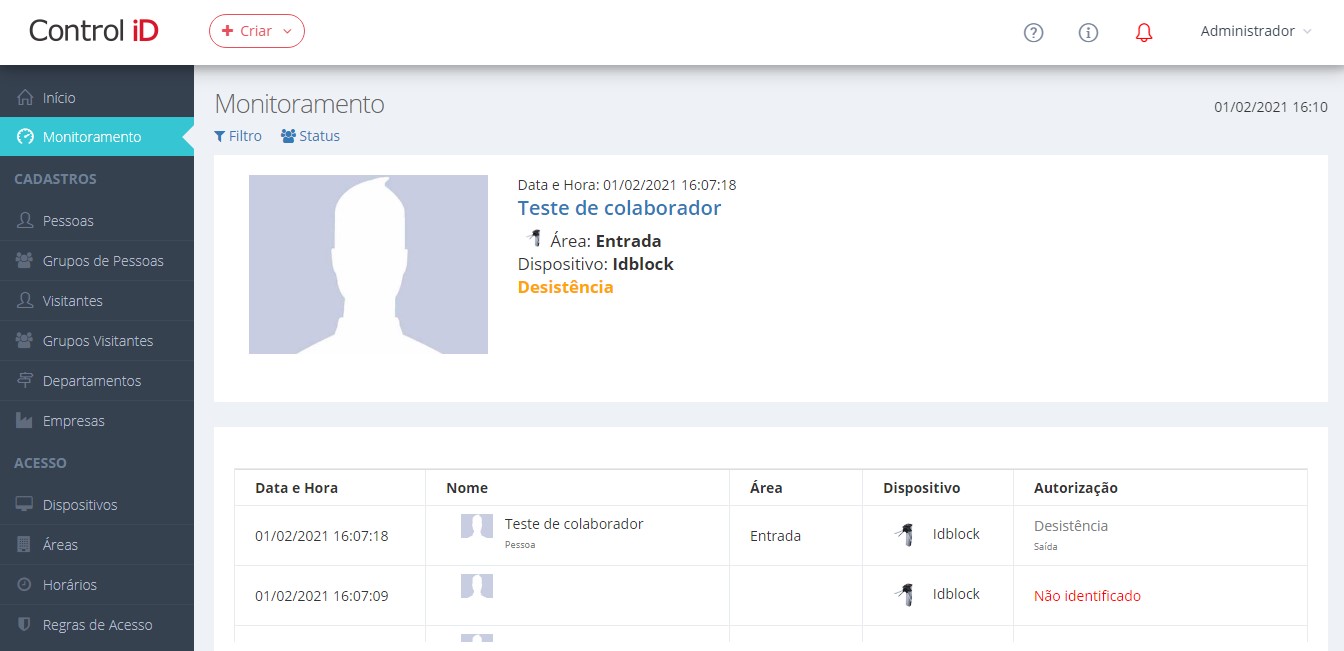Click the orange Desistência status label
This screenshot has height=651, width=1344.
point(566,287)
